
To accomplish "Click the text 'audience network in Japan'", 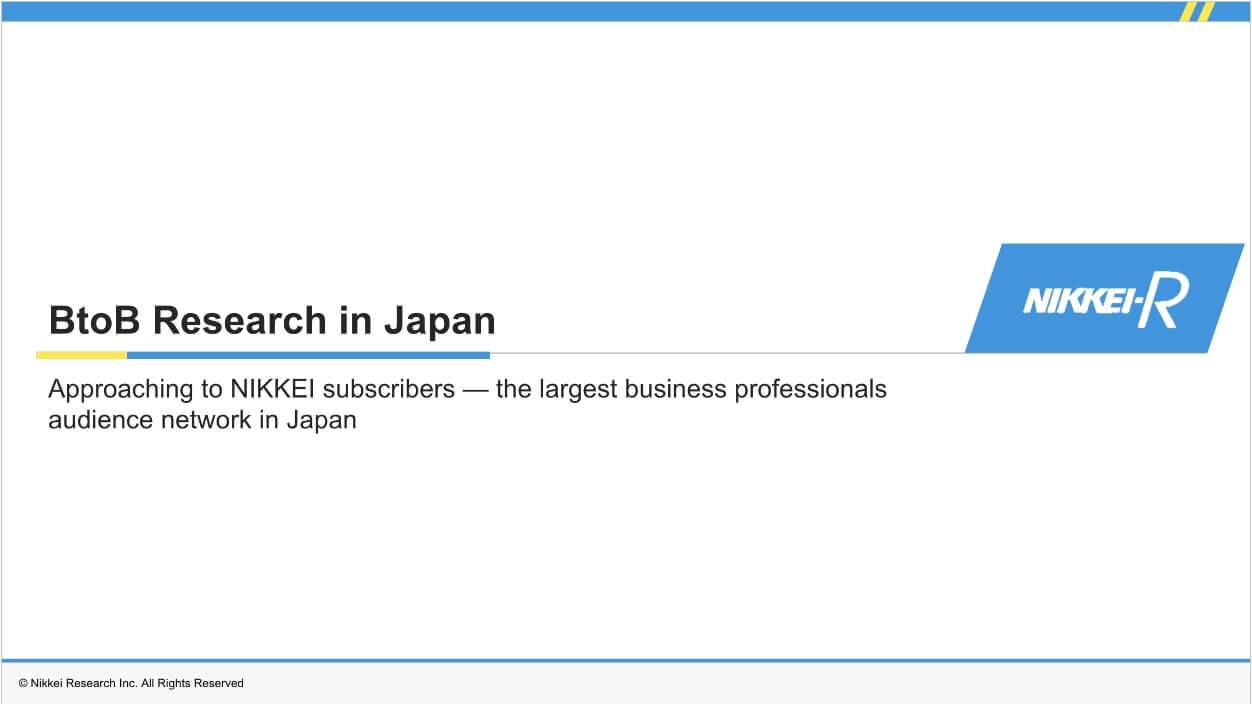I will [x=202, y=420].
